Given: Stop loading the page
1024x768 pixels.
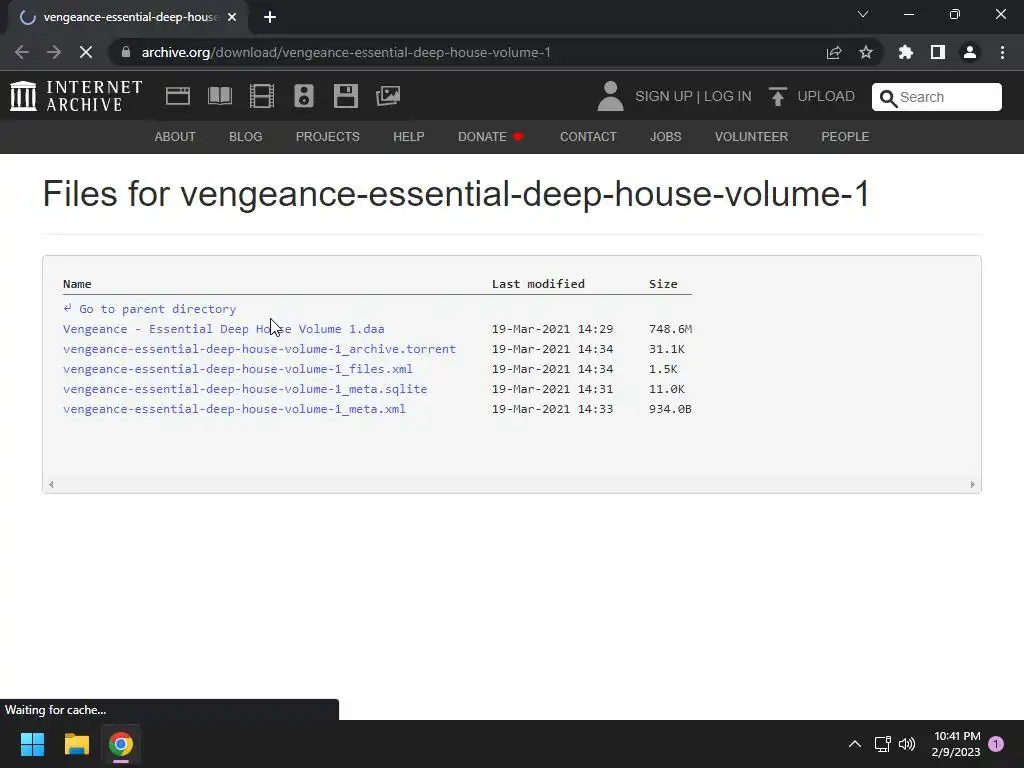Looking at the screenshot, I should click(86, 52).
